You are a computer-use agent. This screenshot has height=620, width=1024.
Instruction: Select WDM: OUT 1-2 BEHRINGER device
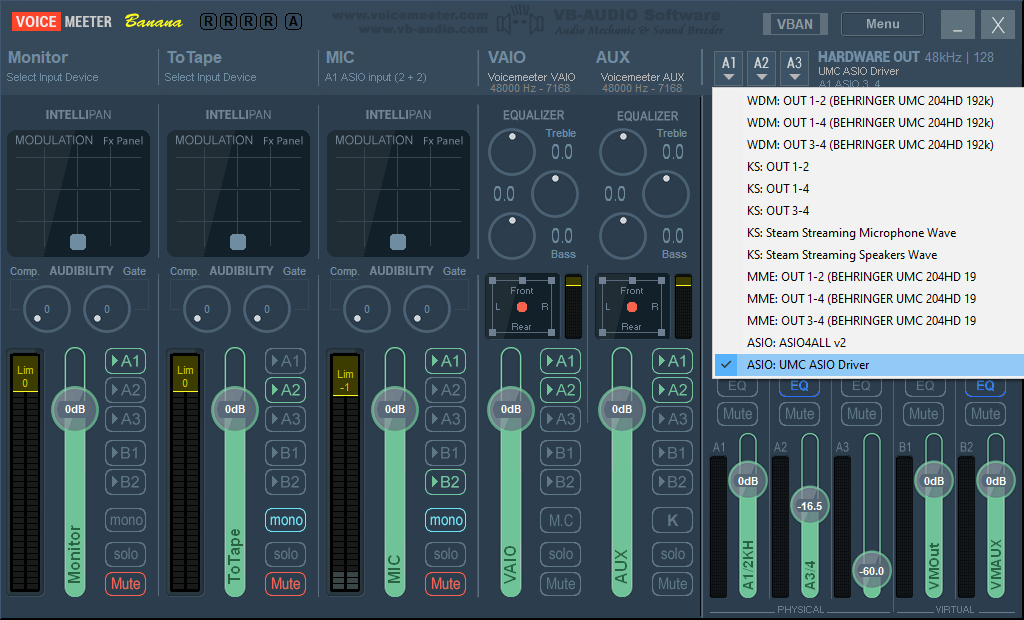pos(869,101)
